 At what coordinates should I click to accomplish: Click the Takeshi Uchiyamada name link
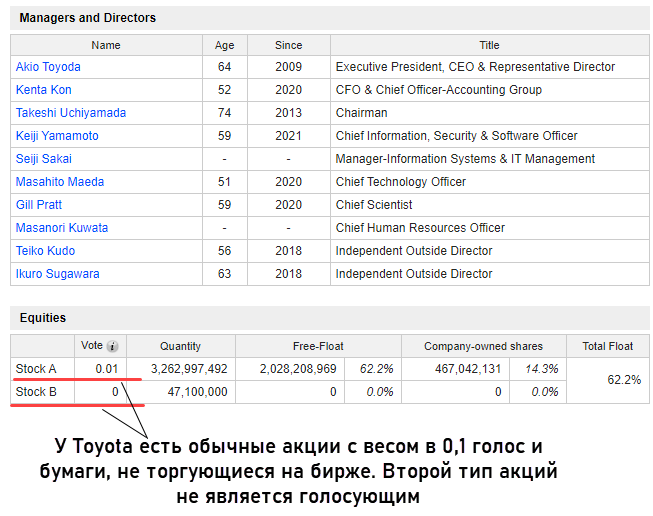[71, 113]
